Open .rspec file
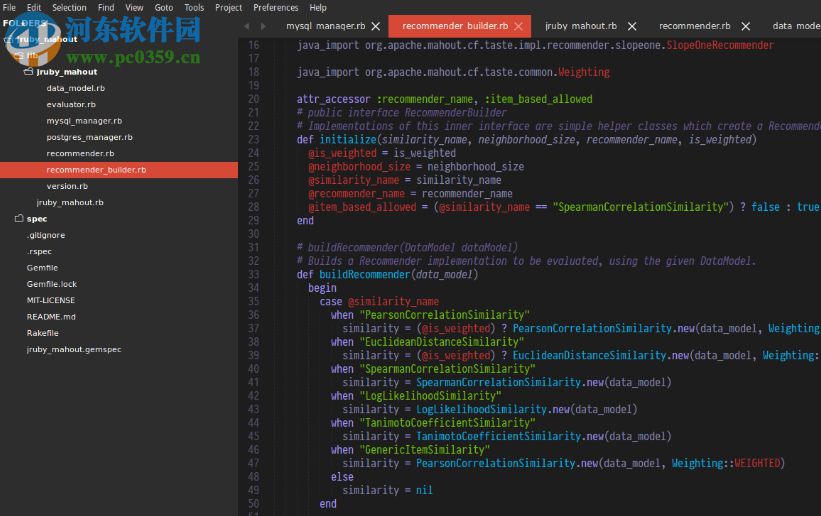 [39, 251]
